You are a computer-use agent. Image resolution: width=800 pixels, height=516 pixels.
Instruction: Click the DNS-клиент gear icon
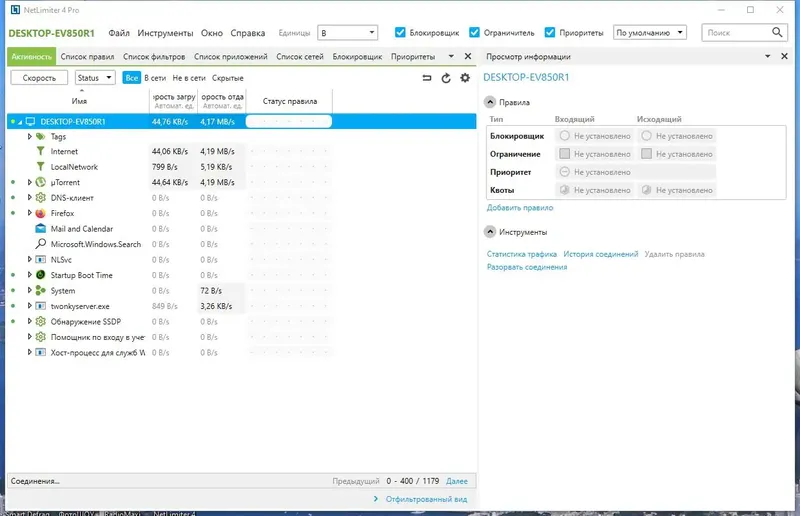40,198
